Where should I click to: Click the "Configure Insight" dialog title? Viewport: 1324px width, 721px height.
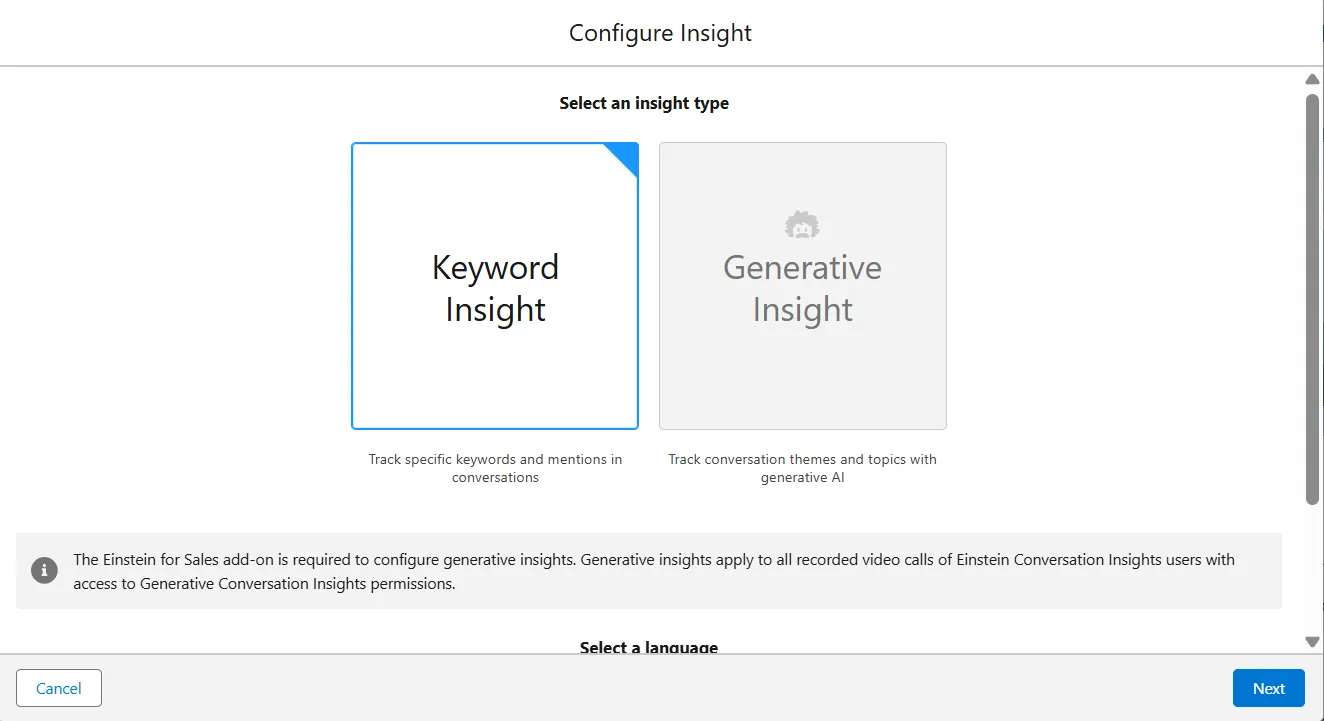660,33
